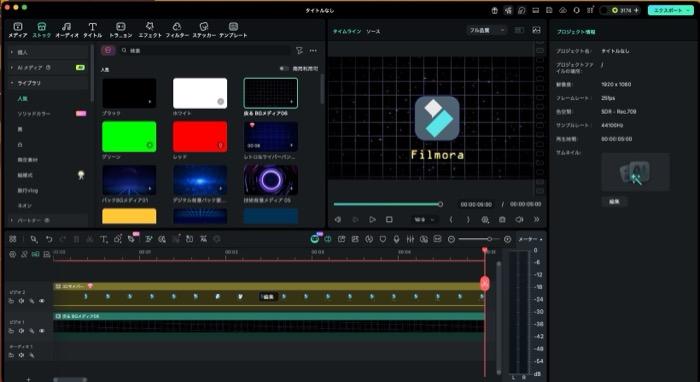The image size is (700, 382).
Task: Click the cloud upload icon in title bar
Action: pos(563,10)
